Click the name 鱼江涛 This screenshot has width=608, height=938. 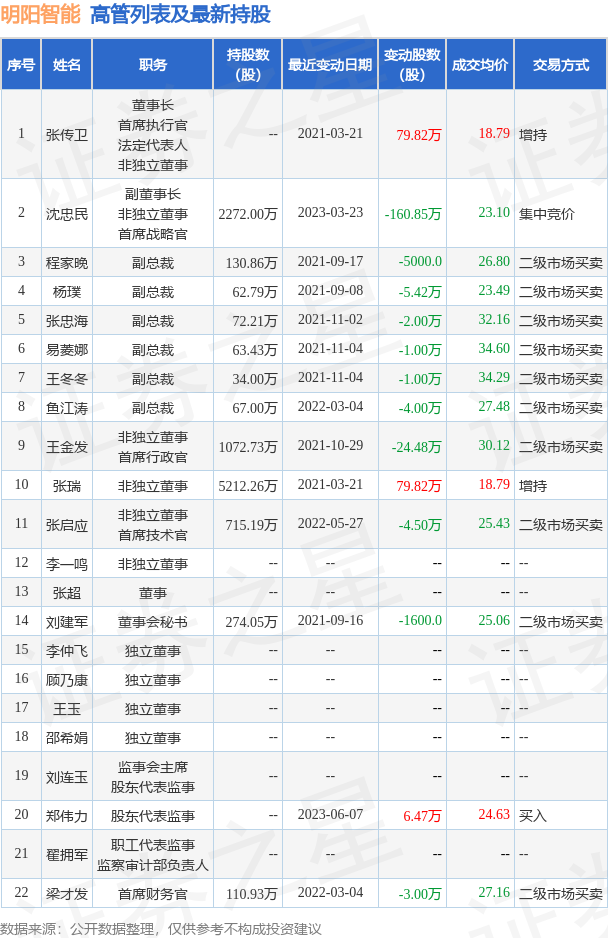(66, 408)
